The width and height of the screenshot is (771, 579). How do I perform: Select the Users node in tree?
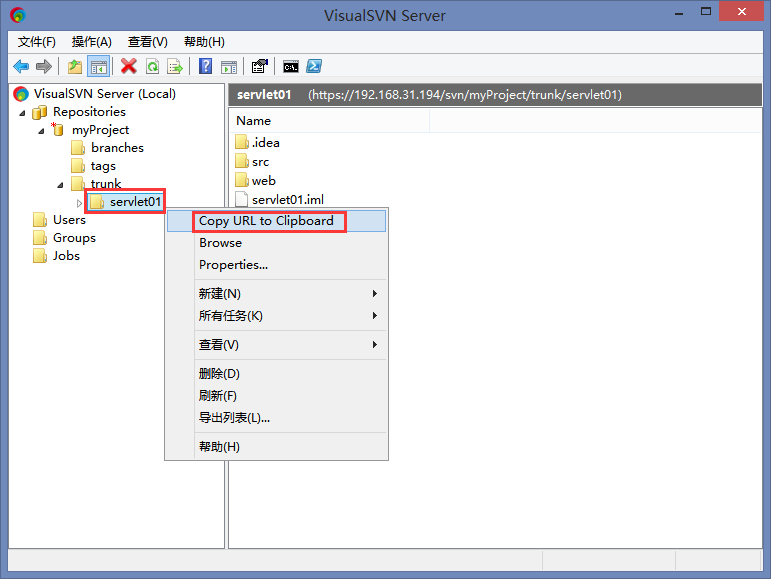tap(69, 220)
